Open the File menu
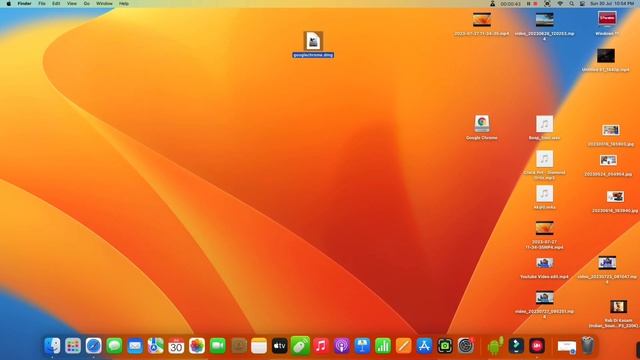This screenshot has height=360, width=640. pyautogui.click(x=42, y=4)
